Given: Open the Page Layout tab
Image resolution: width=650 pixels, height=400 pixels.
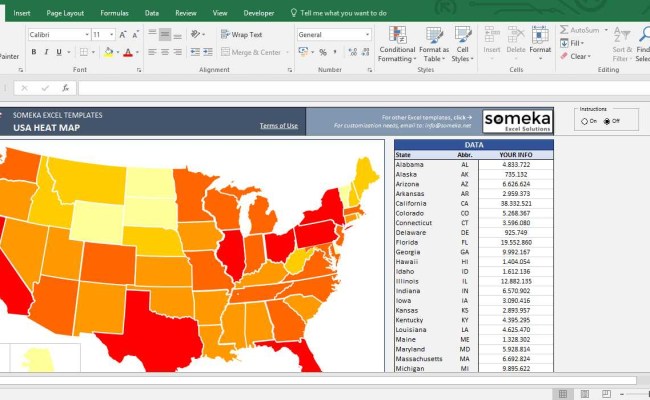Looking at the screenshot, I should click(65, 13).
